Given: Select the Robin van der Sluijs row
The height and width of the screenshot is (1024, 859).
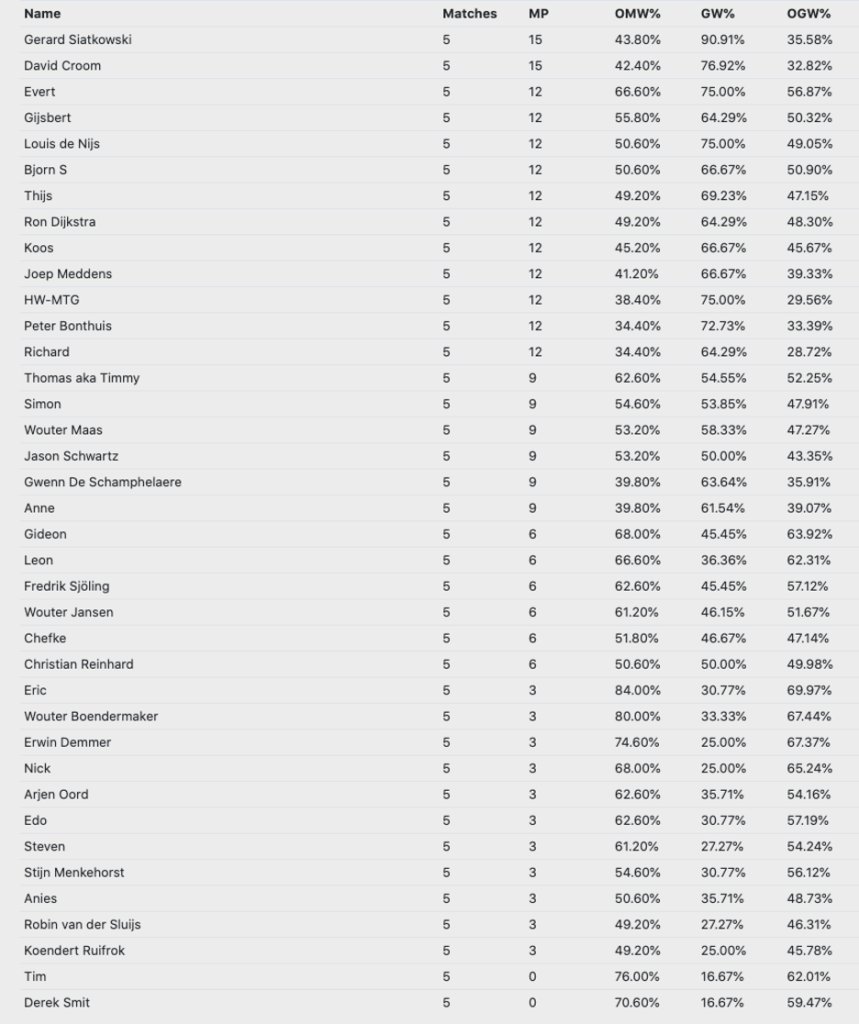Looking at the screenshot, I should (x=439, y=925).
